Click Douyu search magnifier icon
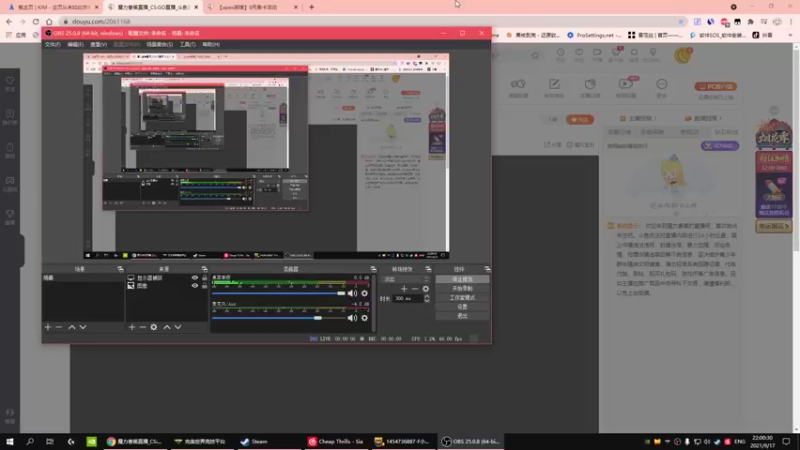This screenshot has height=450, width=800. (x=535, y=55)
